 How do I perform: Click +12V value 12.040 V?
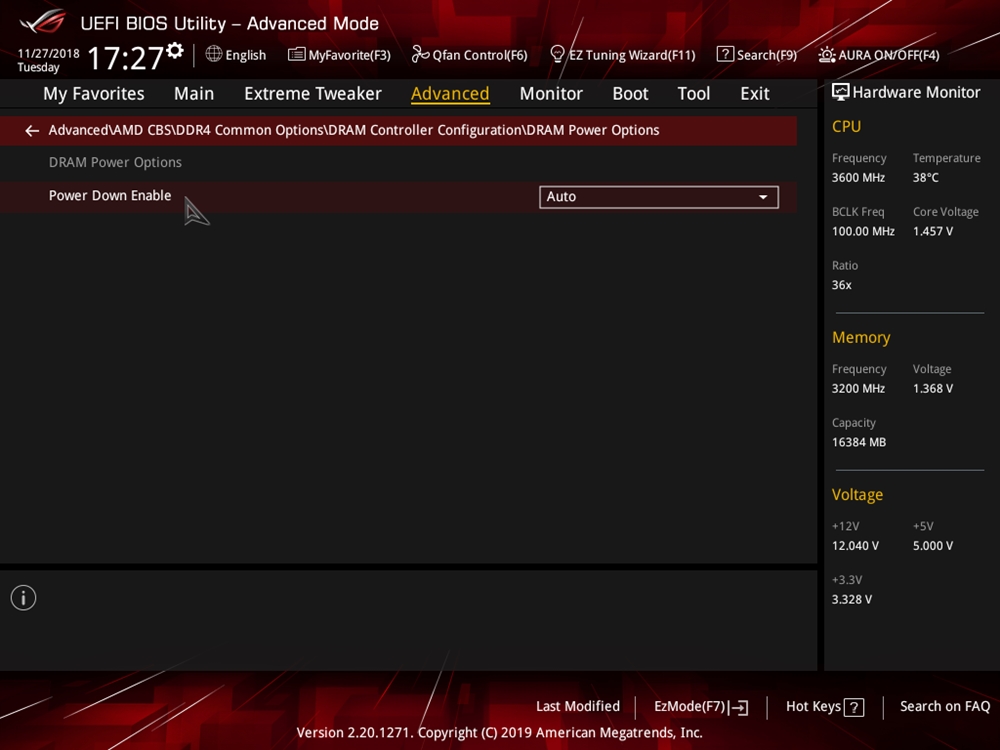point(855,546)
